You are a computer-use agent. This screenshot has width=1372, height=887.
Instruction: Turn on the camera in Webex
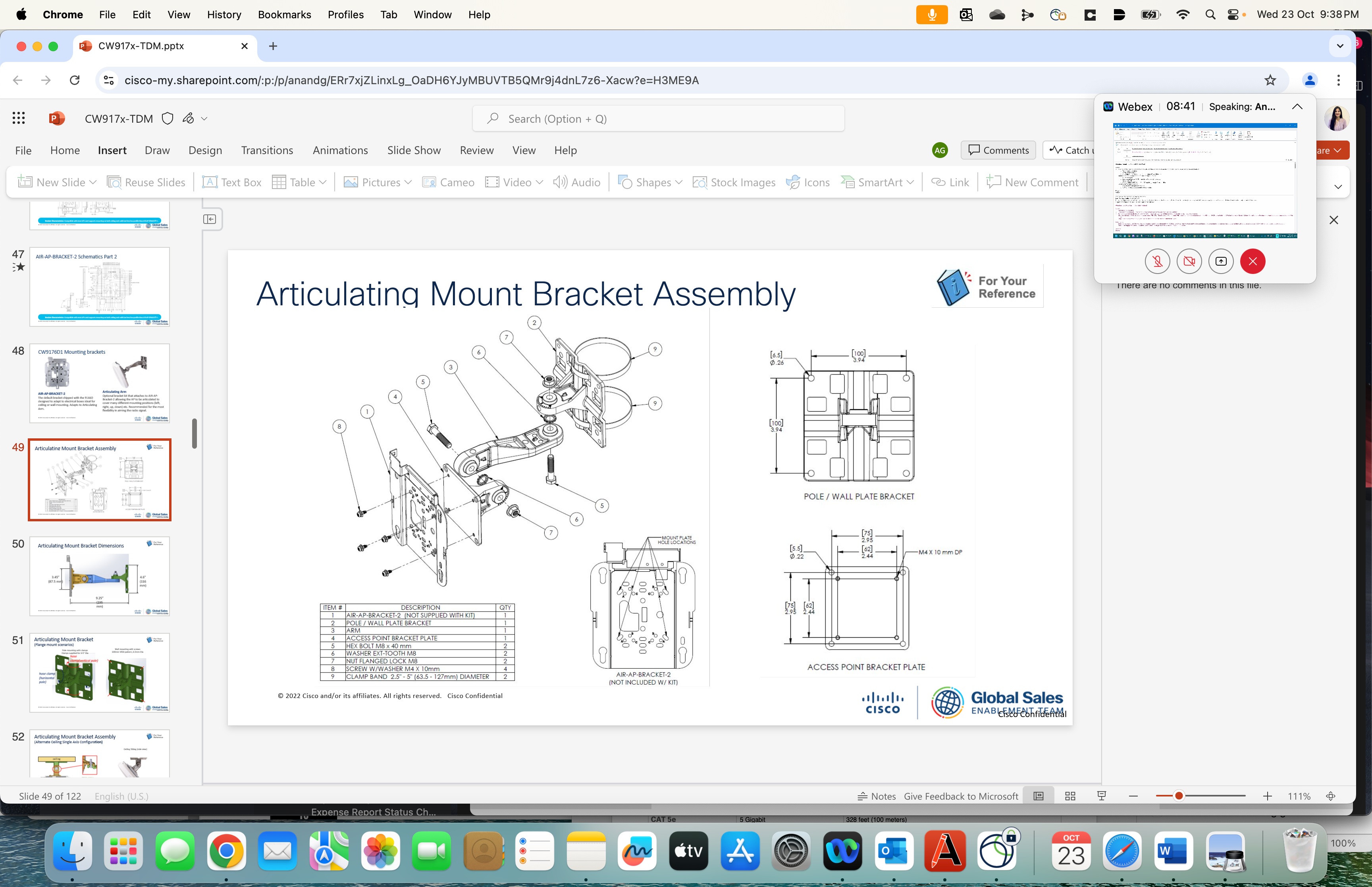point(1189,261)
